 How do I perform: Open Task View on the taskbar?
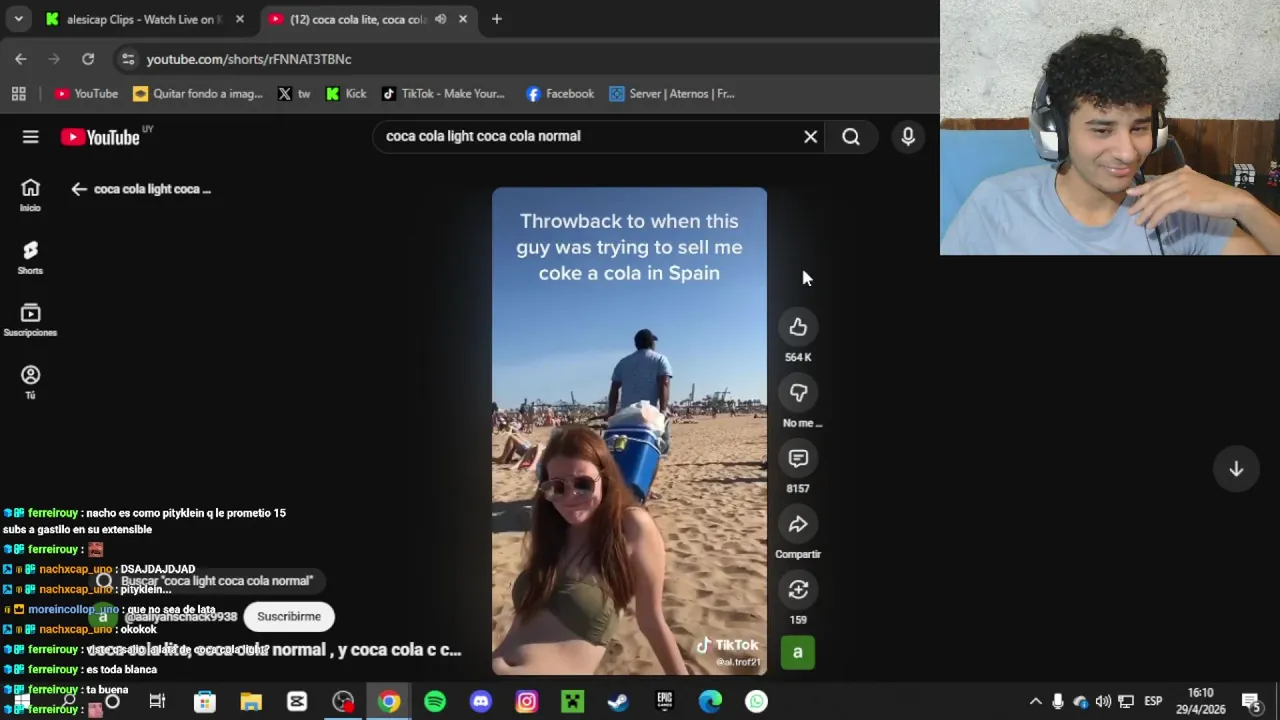(x=157, y=702)
